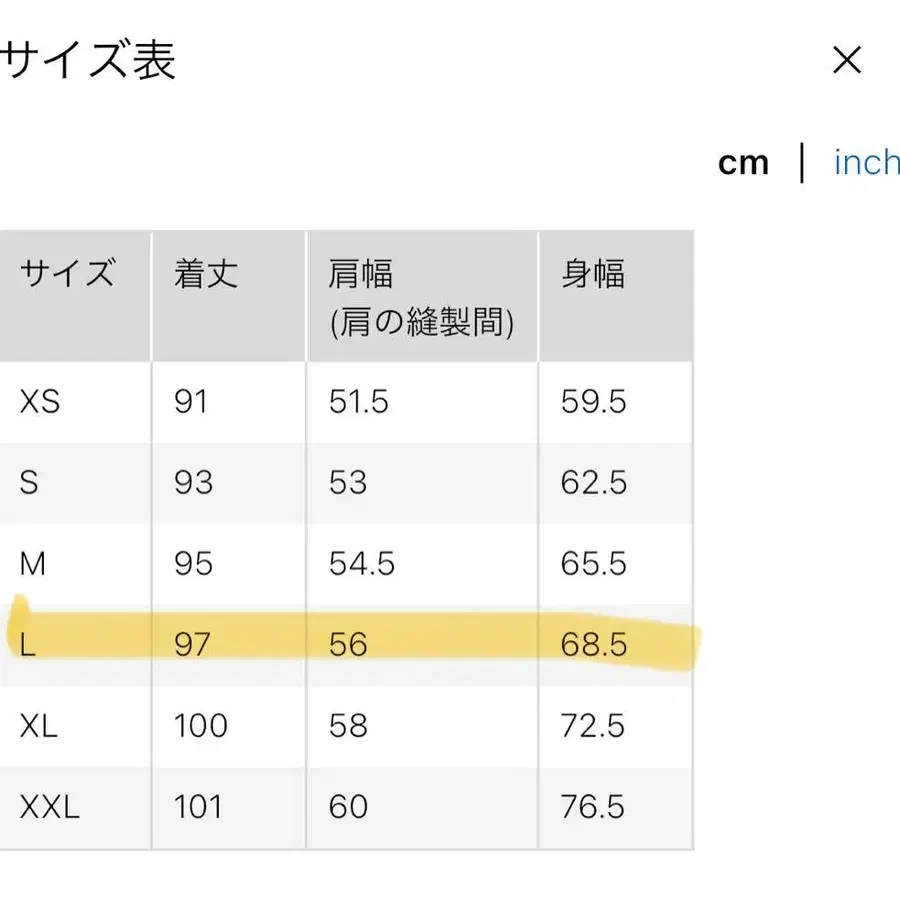Click the 56 shoulder width for size L
The image size is (900, 900).
[348, 645]
